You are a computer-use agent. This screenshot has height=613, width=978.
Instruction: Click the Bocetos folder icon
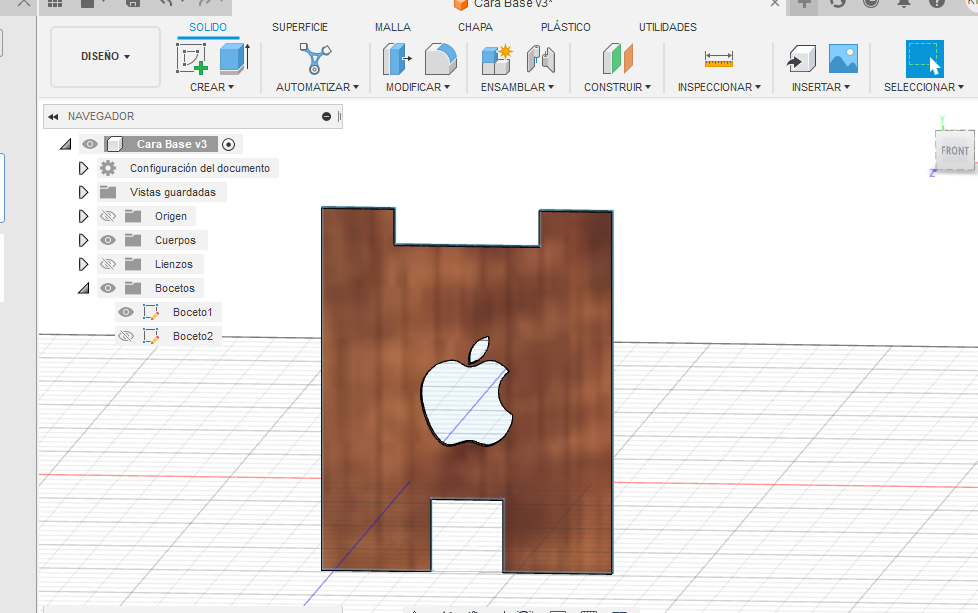click(132, 287)
